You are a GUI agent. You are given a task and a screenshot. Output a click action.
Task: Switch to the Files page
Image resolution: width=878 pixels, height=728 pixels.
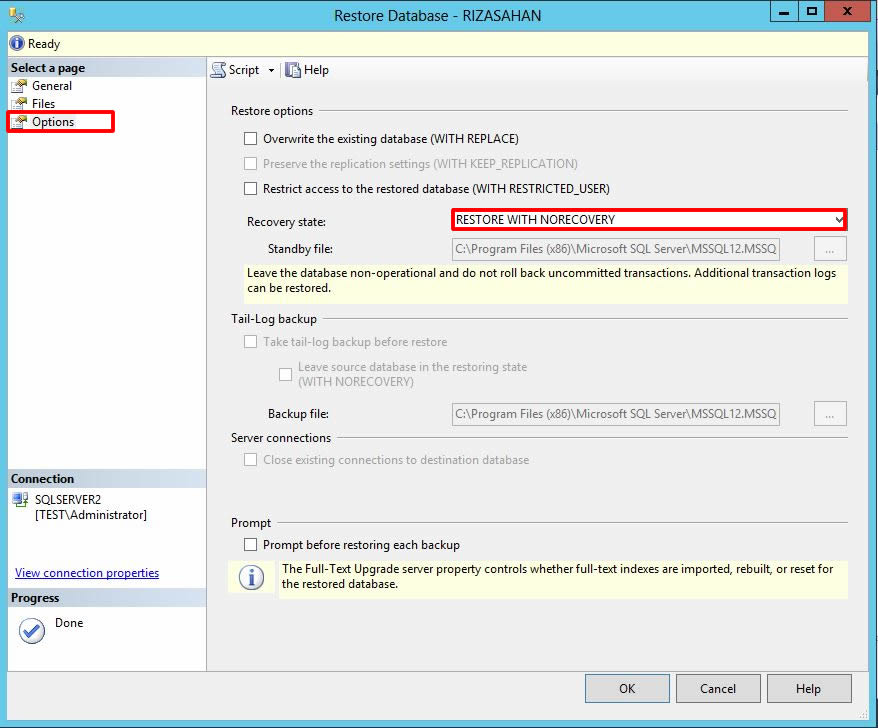click(x=43, y=104)
